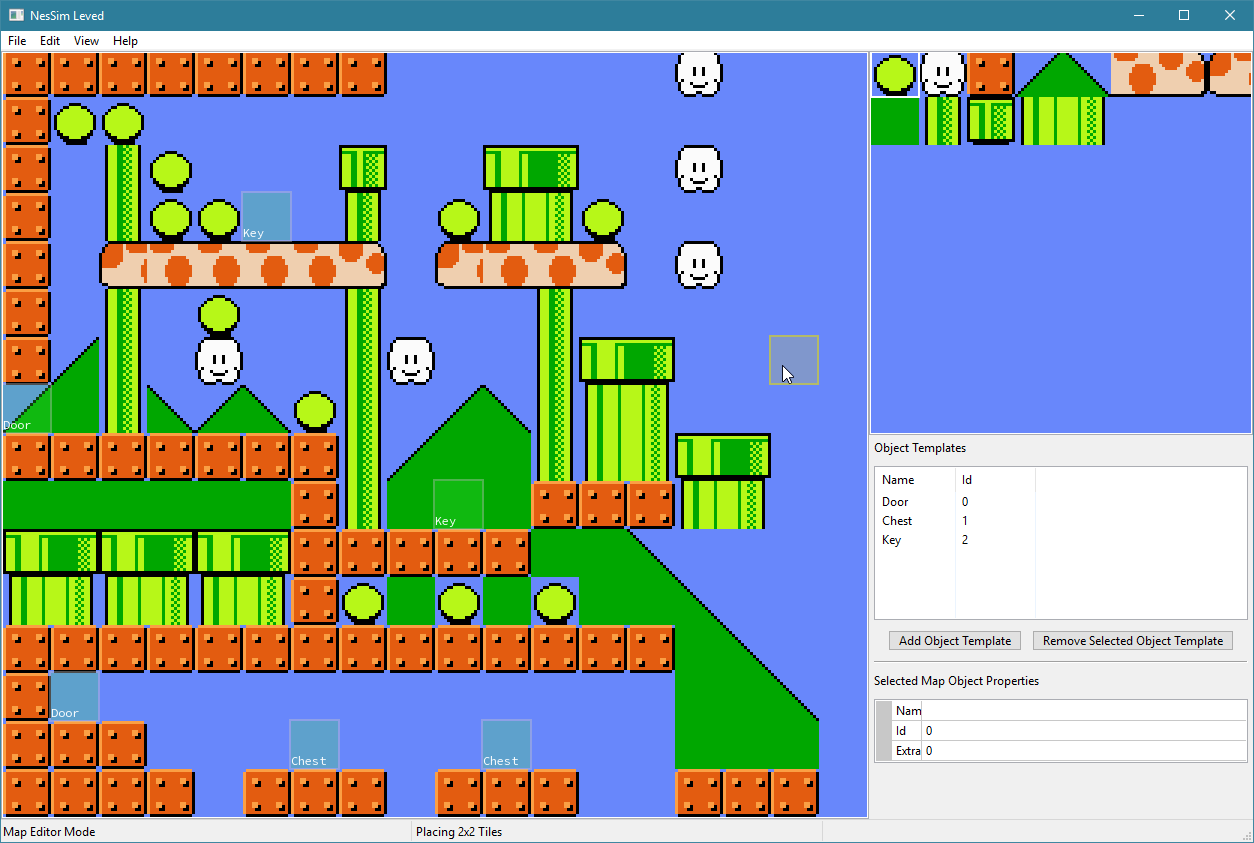
Task: Open the Edit menu
Action: [50, 41]
